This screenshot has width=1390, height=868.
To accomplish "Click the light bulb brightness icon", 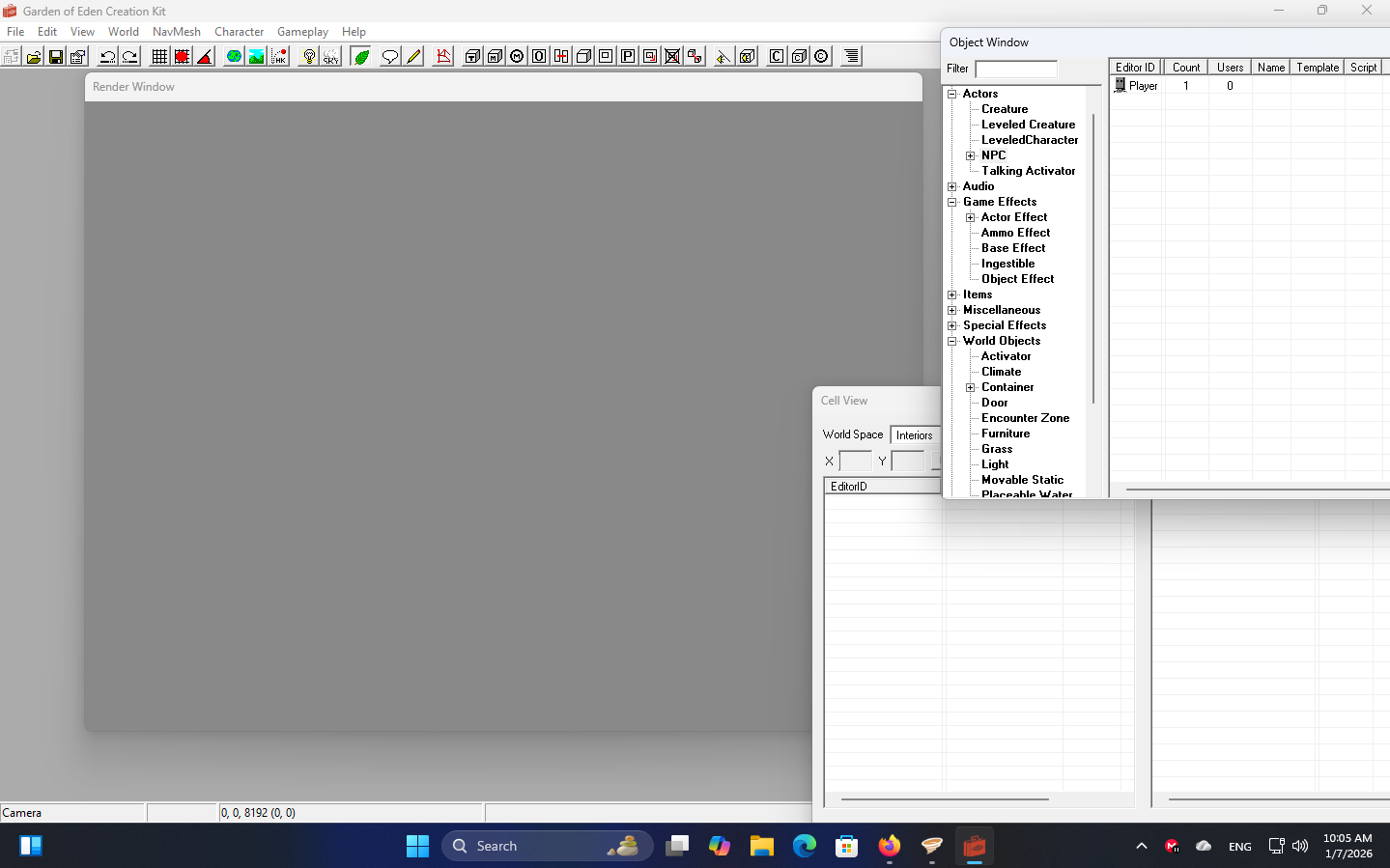I will [309, 57].
